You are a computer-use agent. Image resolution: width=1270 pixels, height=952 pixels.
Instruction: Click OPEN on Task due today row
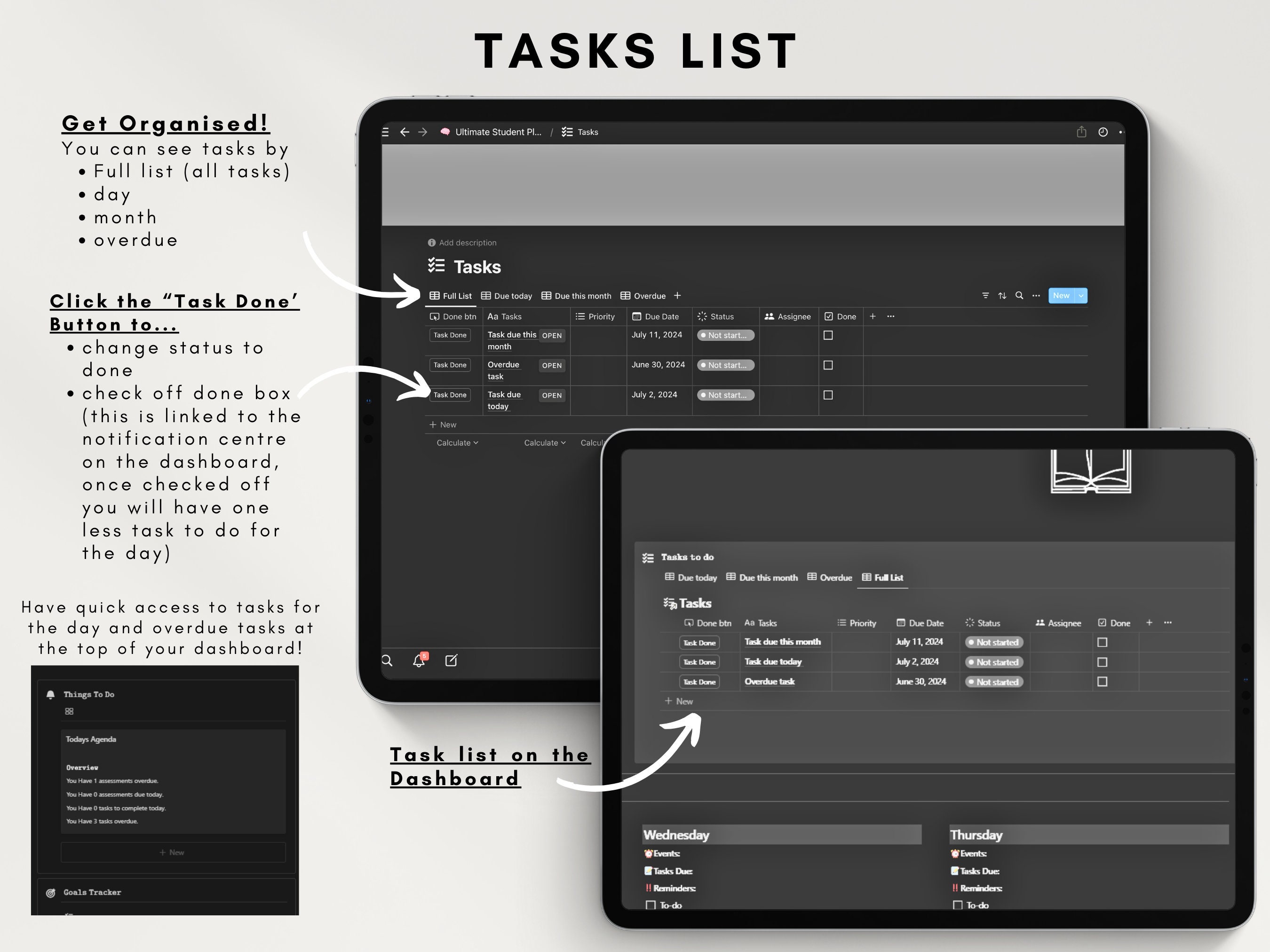[x=552, y=395]
